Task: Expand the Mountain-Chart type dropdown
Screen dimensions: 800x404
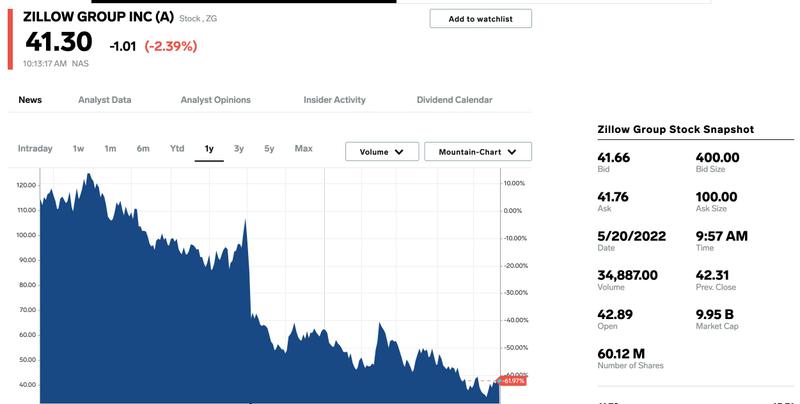Action: 478,152
